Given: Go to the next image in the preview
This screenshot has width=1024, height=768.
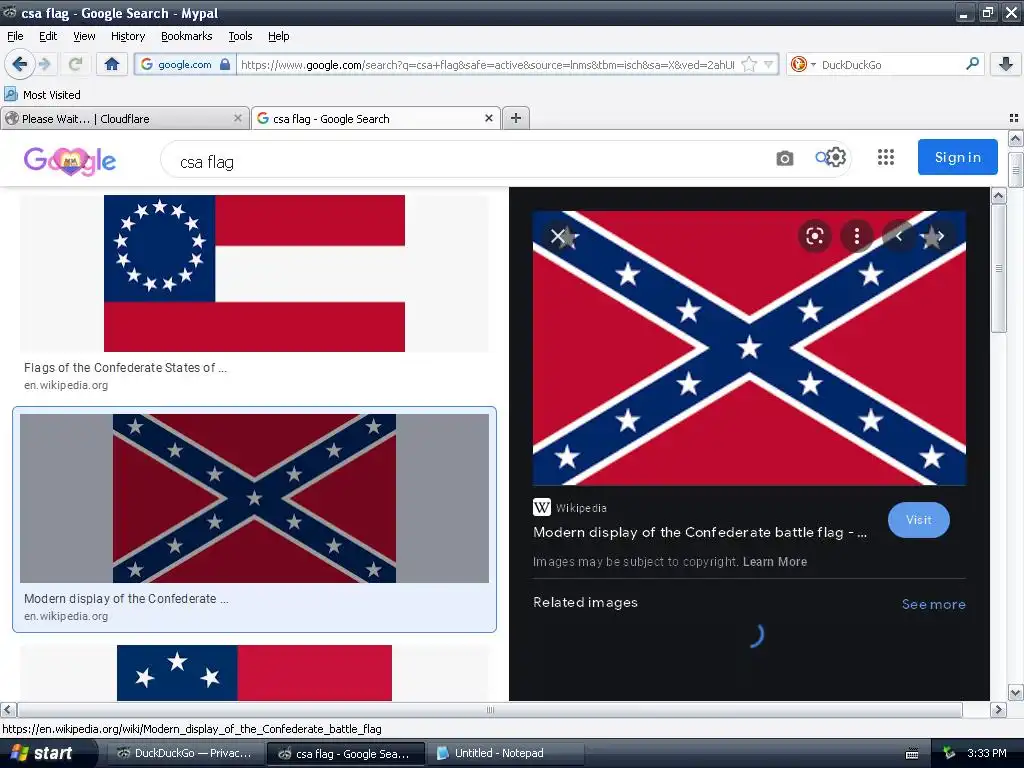Looking at the screenshot, I should [941, 236].
